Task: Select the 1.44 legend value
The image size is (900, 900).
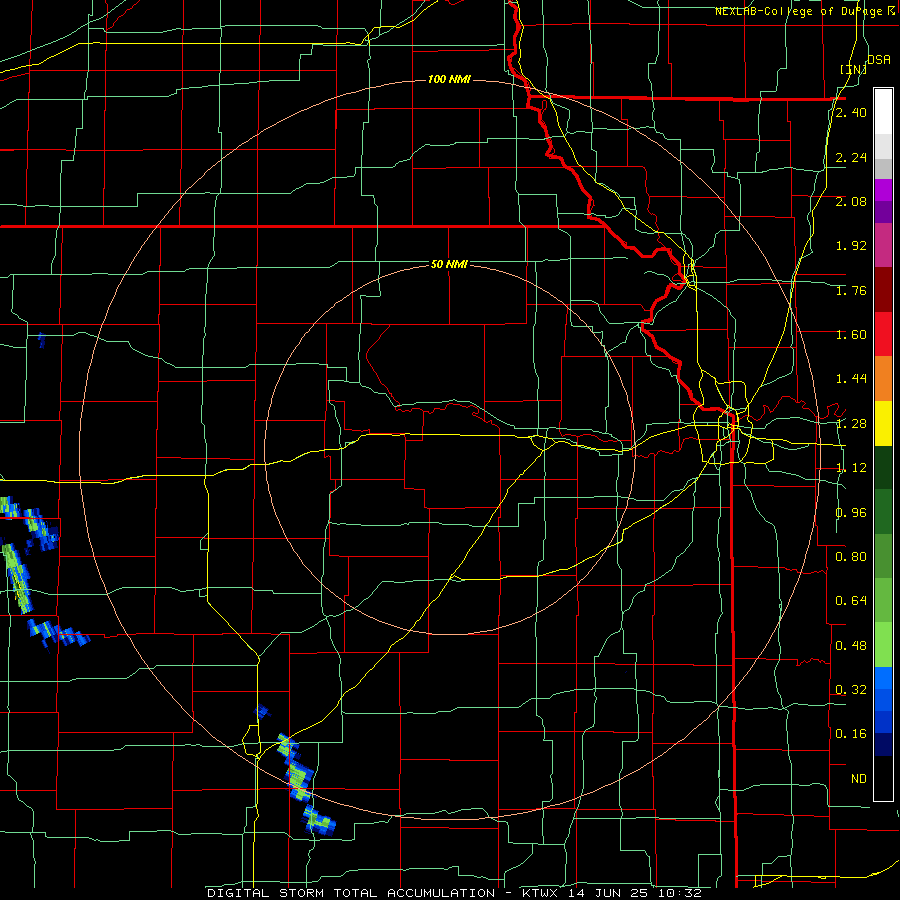Action: 851,379
